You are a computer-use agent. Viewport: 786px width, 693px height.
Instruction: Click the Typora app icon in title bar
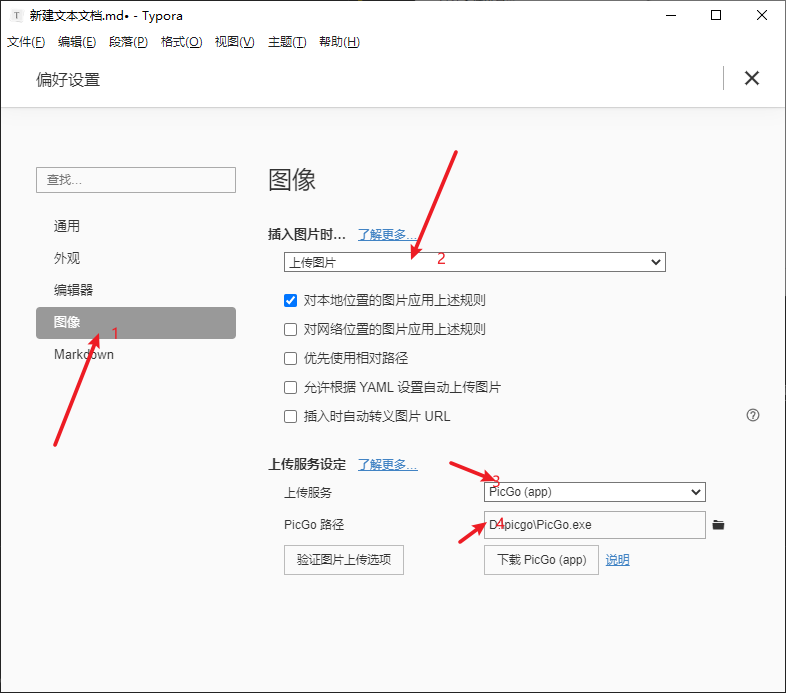pos(17,16)
